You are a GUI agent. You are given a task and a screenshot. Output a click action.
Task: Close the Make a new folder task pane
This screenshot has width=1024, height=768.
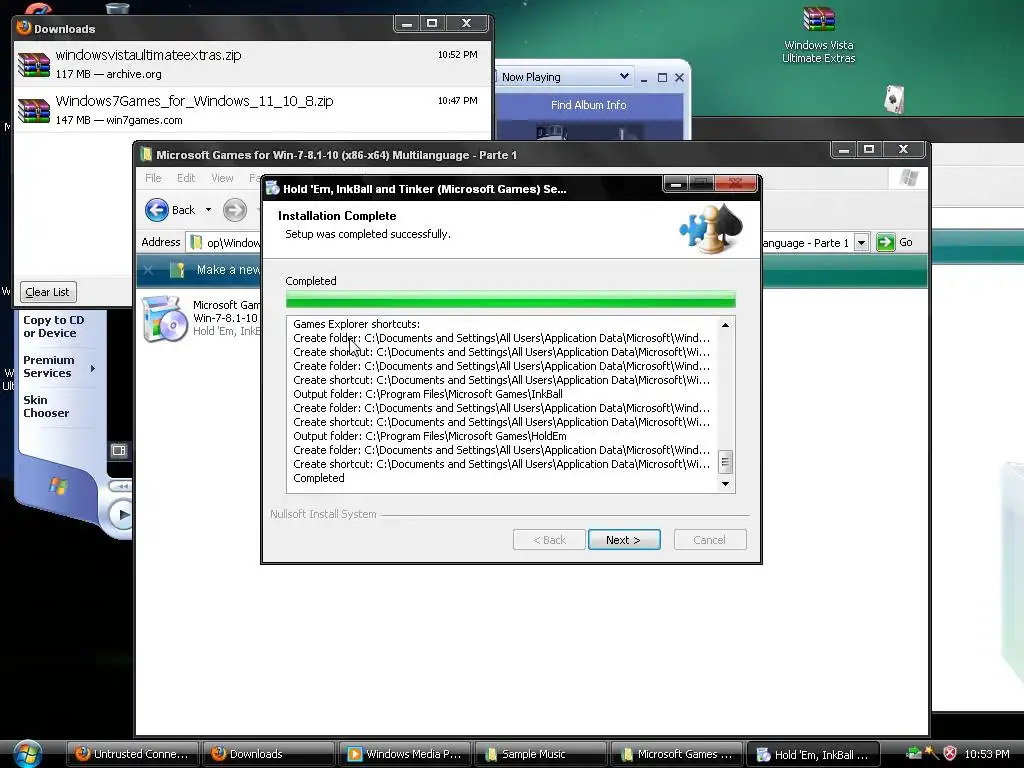(x=148, y=270)
